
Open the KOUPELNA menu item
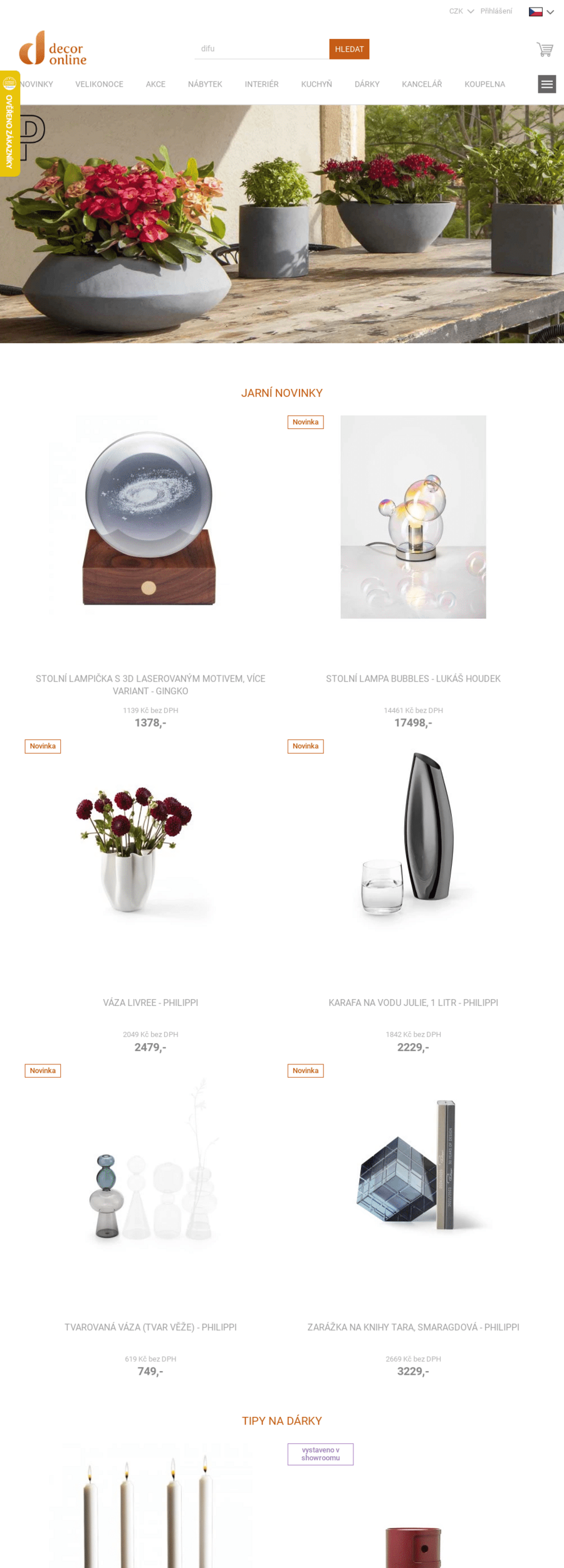(484, 84)
